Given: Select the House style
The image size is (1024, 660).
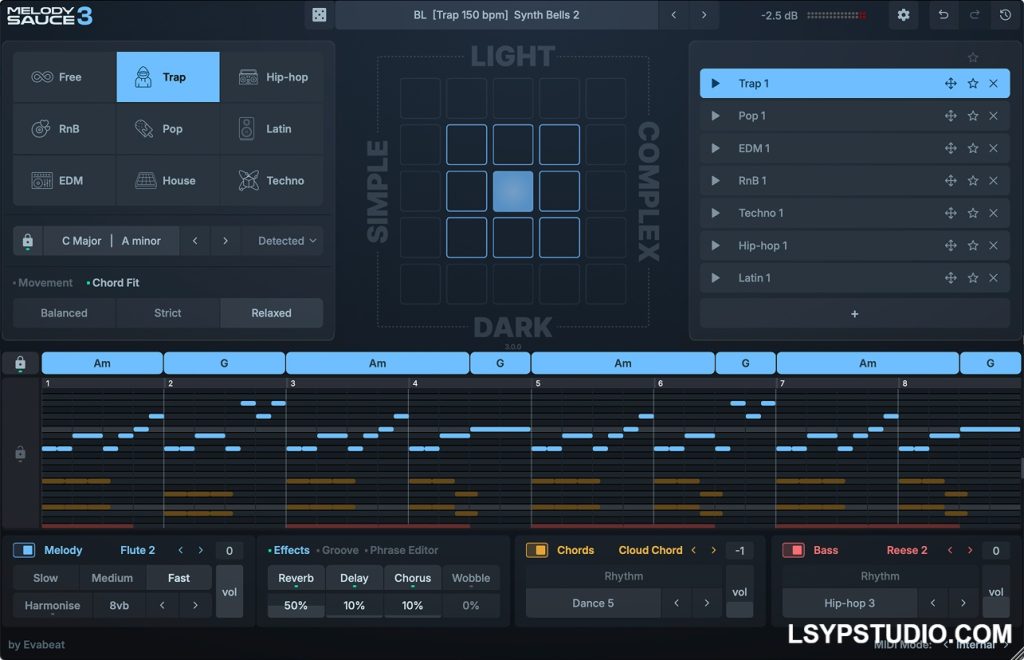Looking at the screenshot, I should coord(168,181).
